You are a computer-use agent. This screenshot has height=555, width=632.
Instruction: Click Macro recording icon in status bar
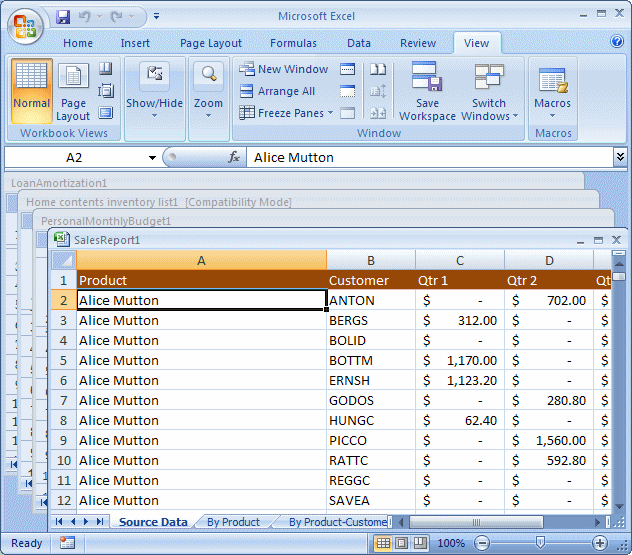coord(67,543)
